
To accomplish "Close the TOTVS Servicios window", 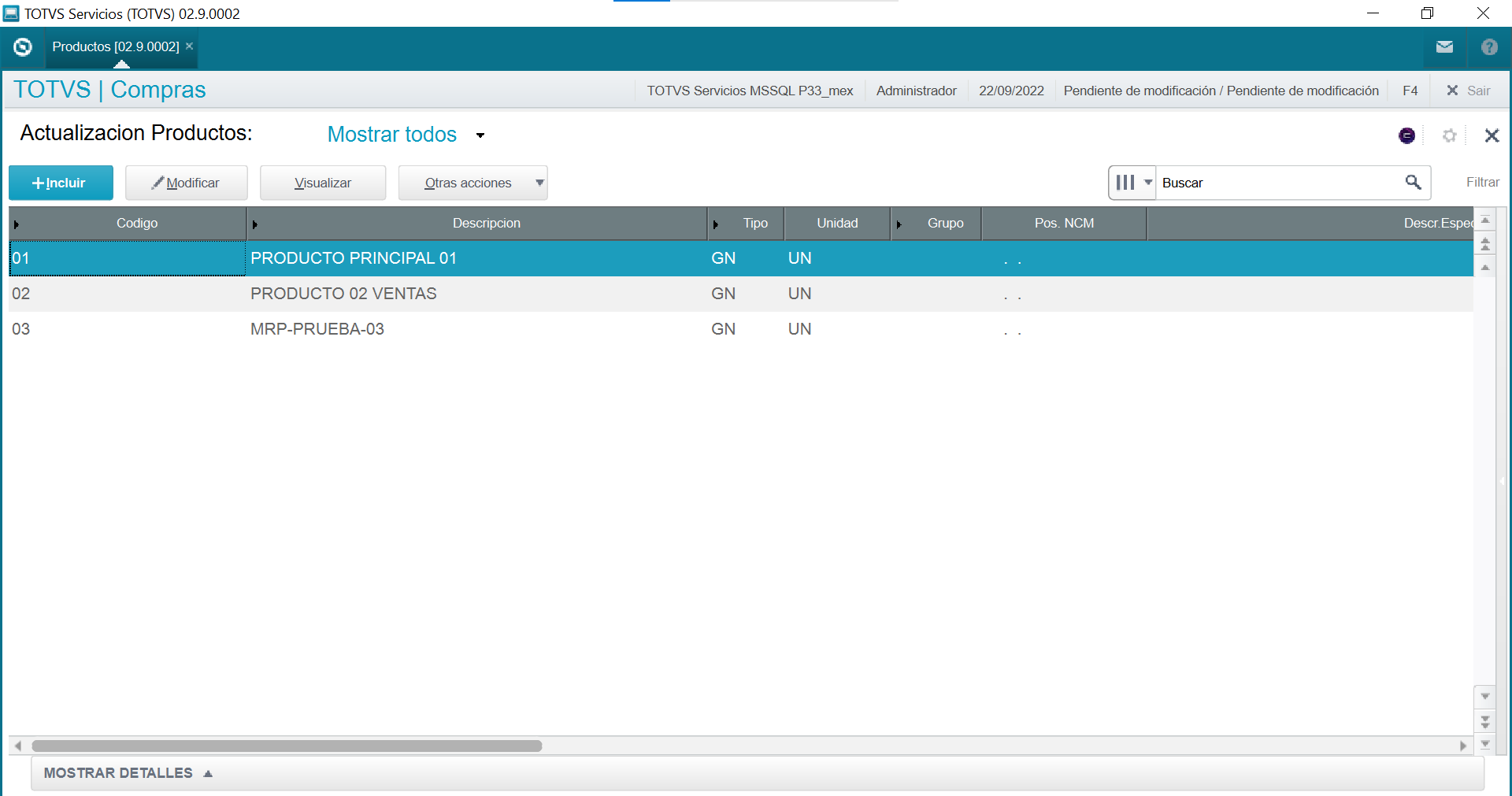I will point(1483,13).
